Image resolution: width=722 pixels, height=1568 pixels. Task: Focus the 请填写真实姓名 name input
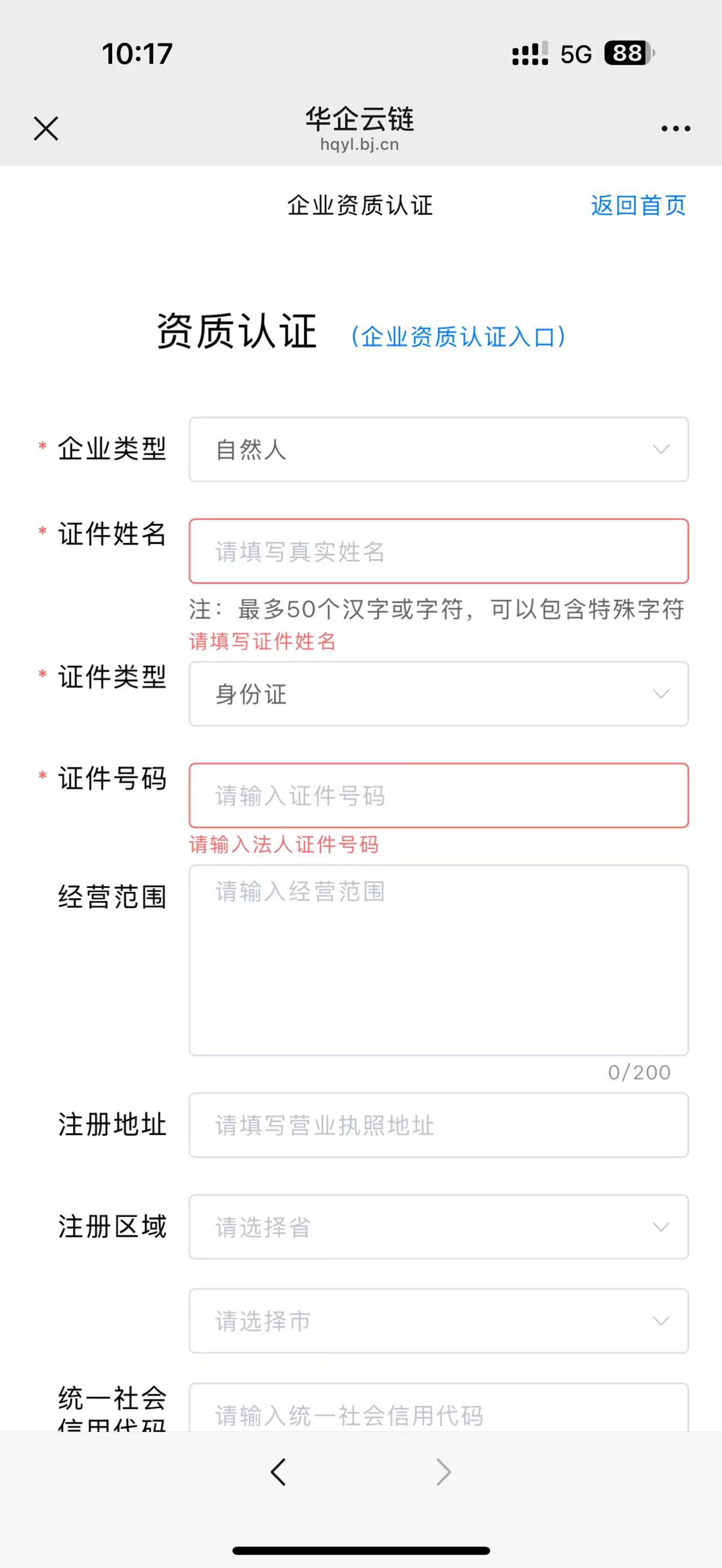pyautogui.click(x=438, y=551)
